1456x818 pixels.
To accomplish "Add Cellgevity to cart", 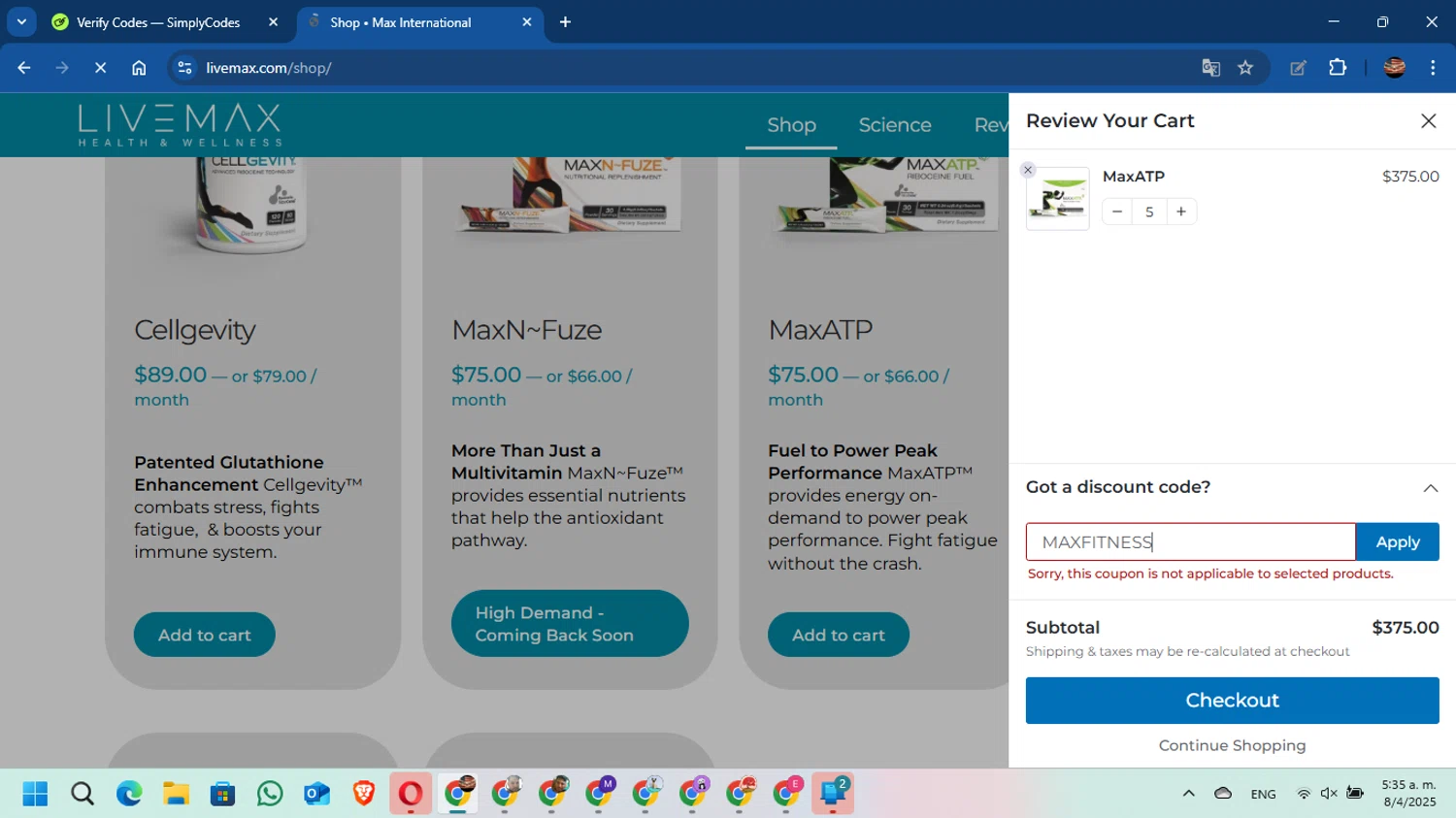I will pos(205,635).
